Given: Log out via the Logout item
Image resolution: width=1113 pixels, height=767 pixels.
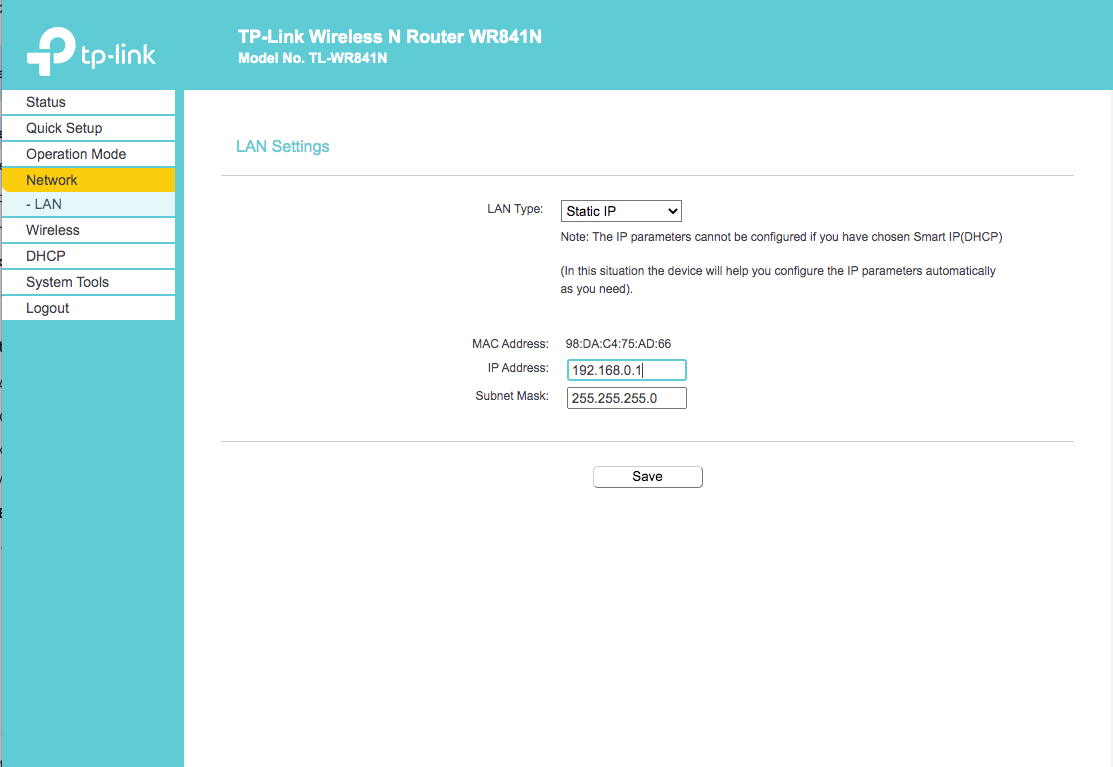Looking at the screenshot, I should (x=89, y=308).
